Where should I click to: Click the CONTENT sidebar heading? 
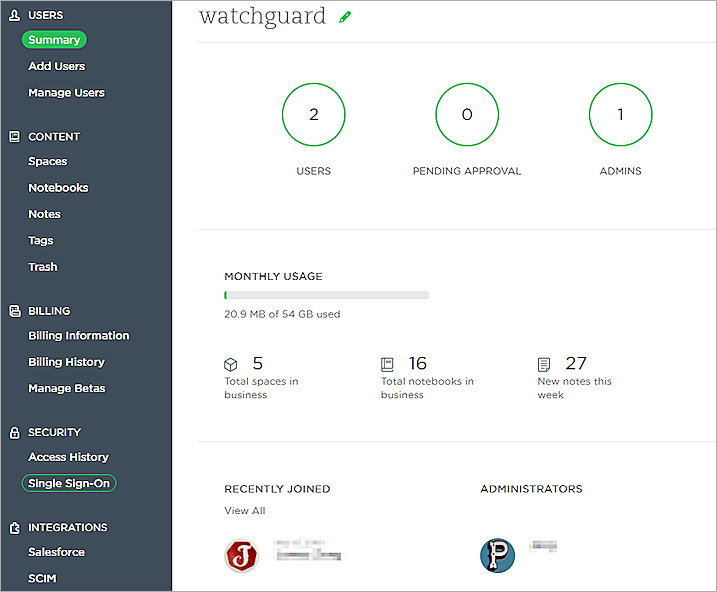point(54,137)
